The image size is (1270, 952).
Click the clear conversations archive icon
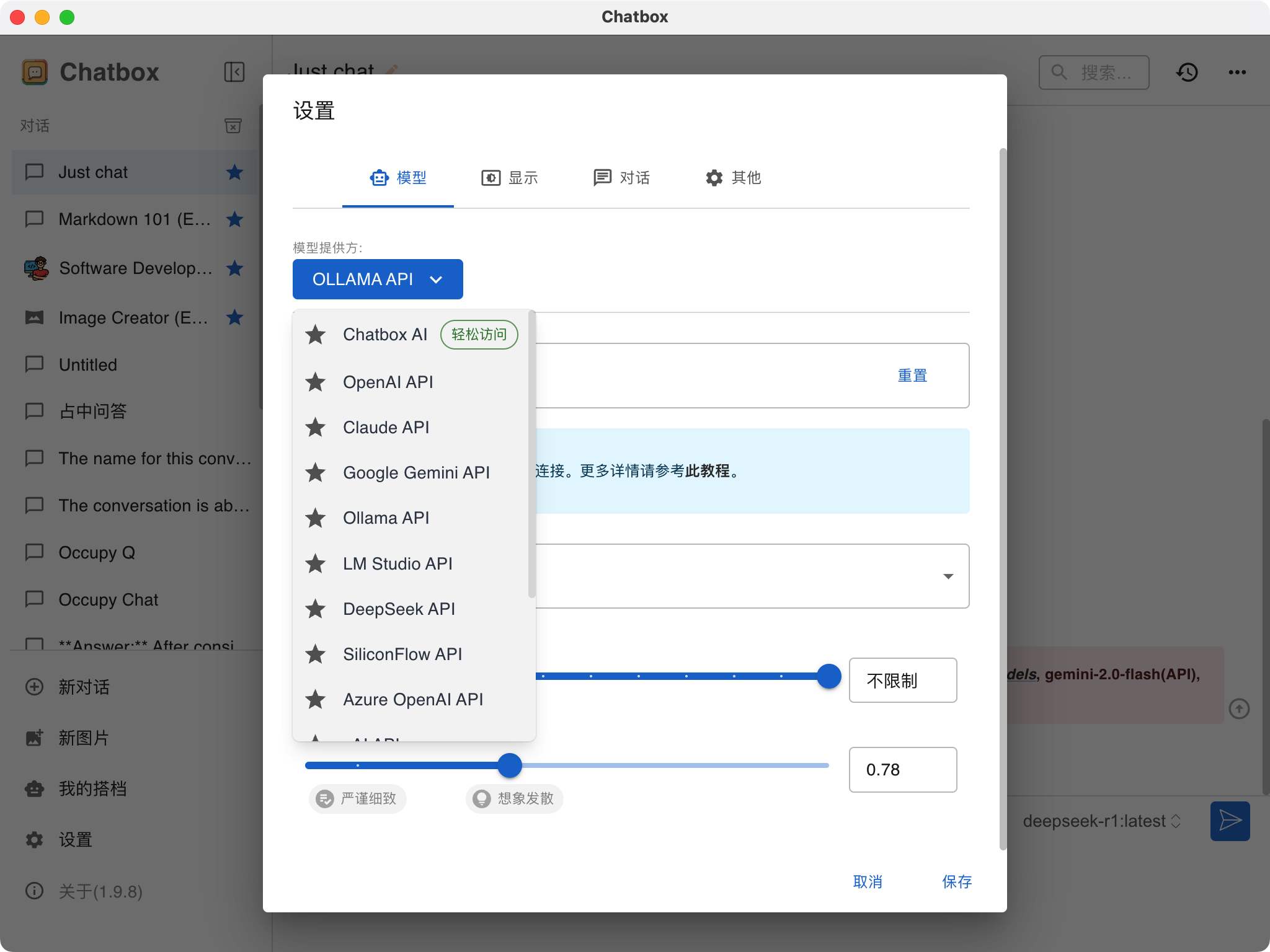pyautogui.click(x=233, y=126)
